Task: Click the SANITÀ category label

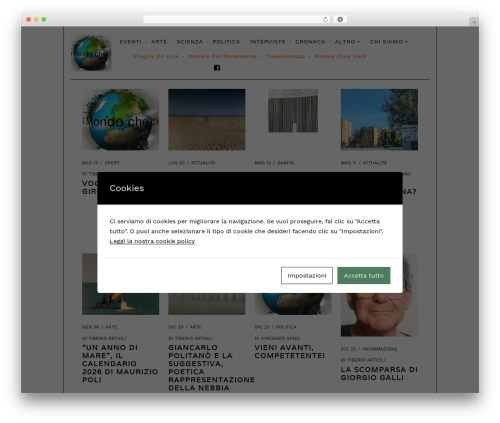Action: click(x=286, y=163)
